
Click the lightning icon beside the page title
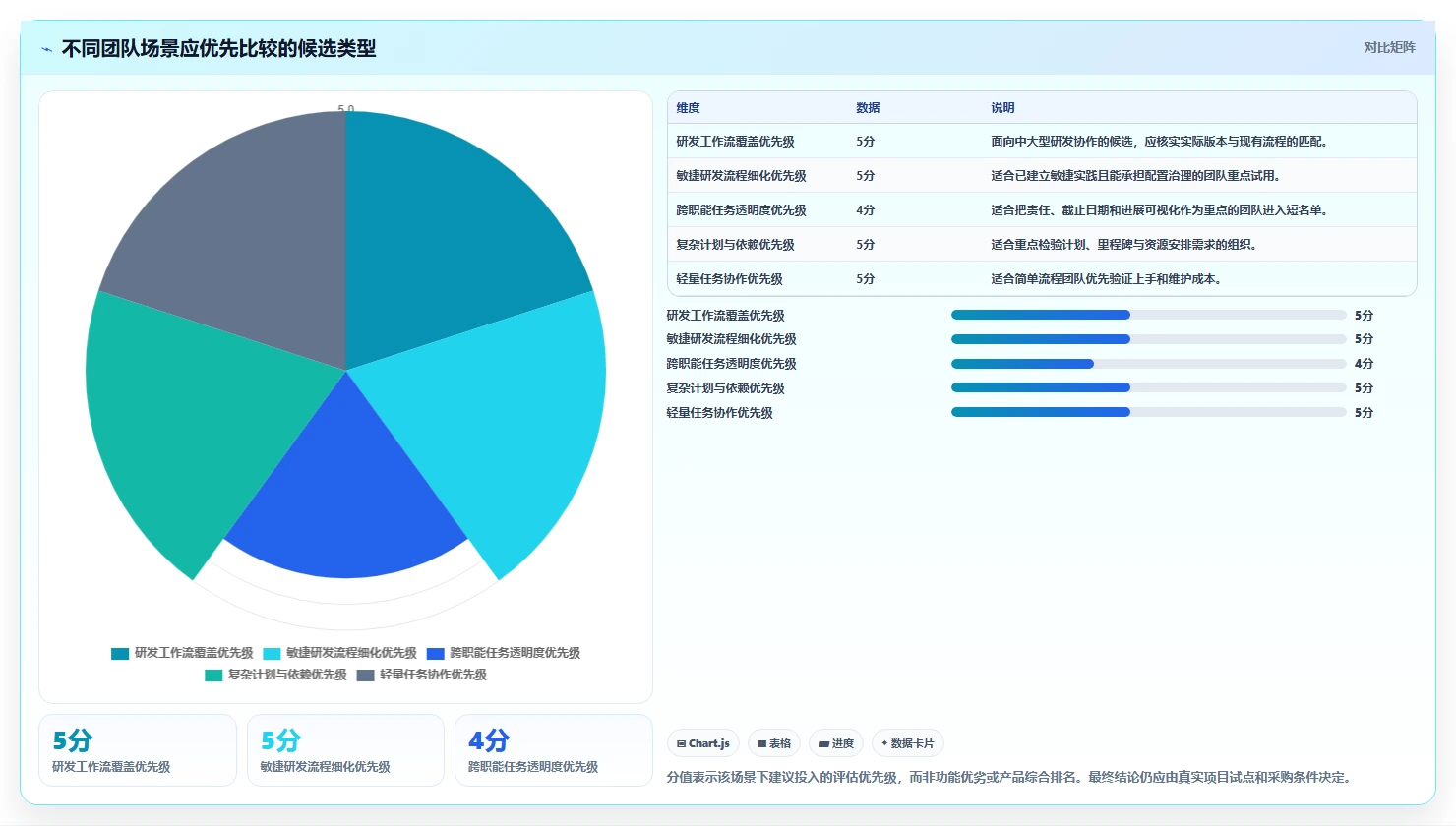pos(46,49)
